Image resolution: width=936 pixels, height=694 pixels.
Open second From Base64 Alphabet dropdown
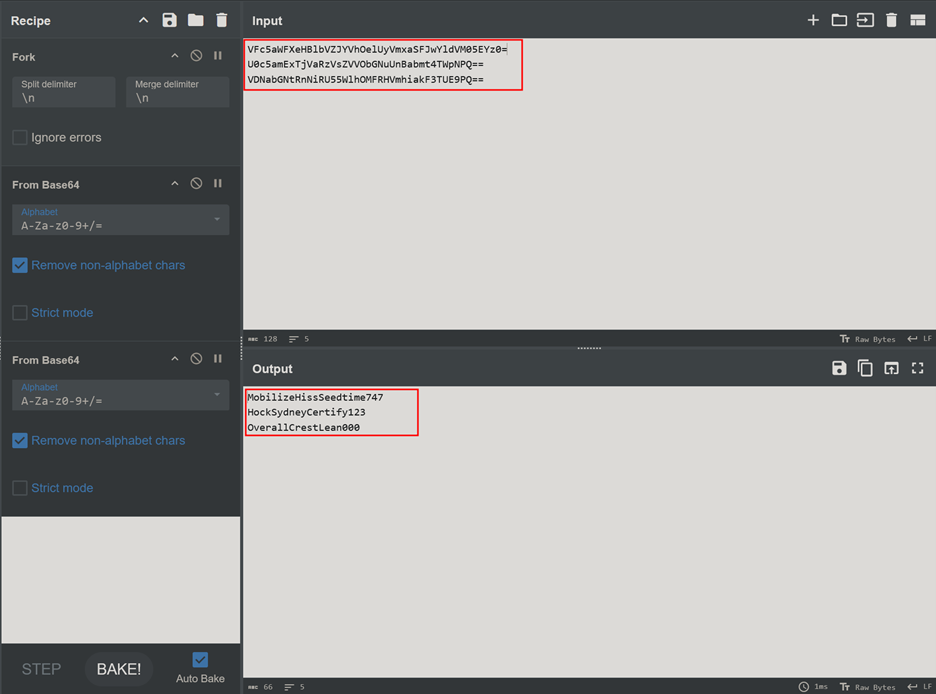click(120, 395)
